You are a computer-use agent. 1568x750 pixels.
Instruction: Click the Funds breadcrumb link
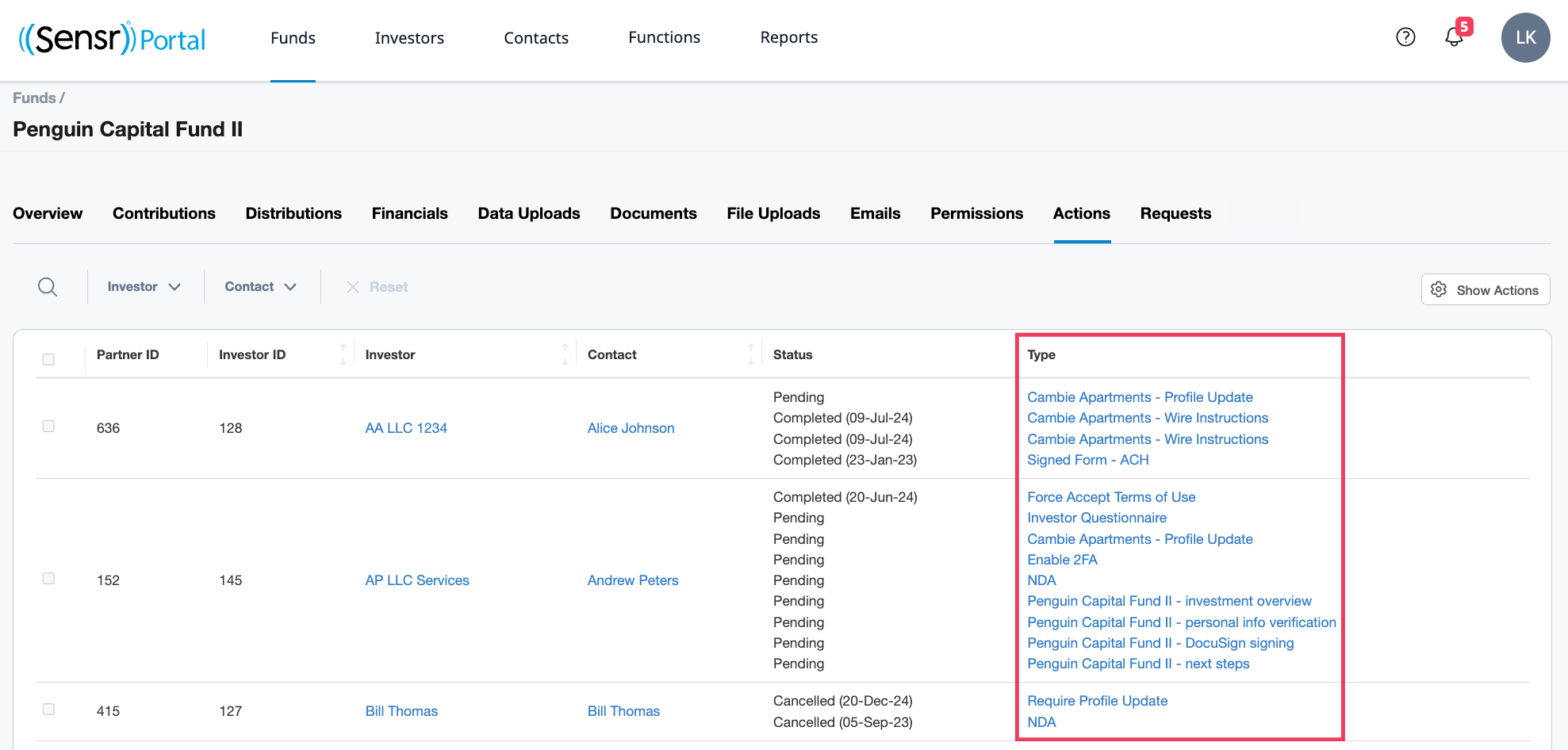(34, 98)
